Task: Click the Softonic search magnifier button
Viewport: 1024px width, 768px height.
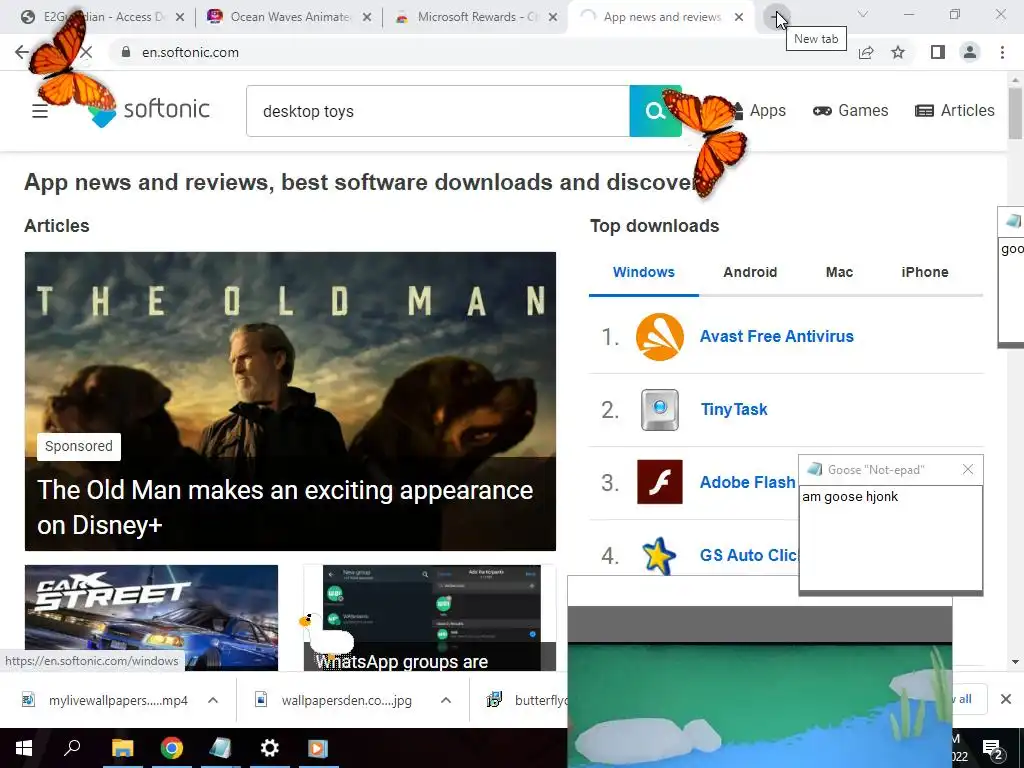Action: 655,111
